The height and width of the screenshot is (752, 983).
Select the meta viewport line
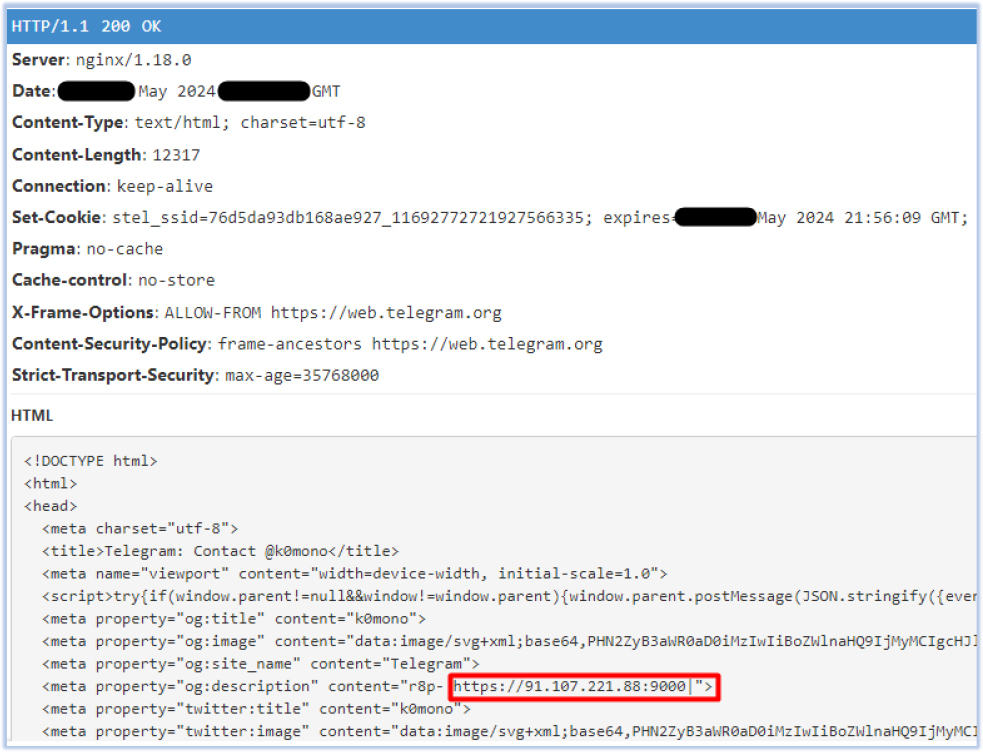354,574
